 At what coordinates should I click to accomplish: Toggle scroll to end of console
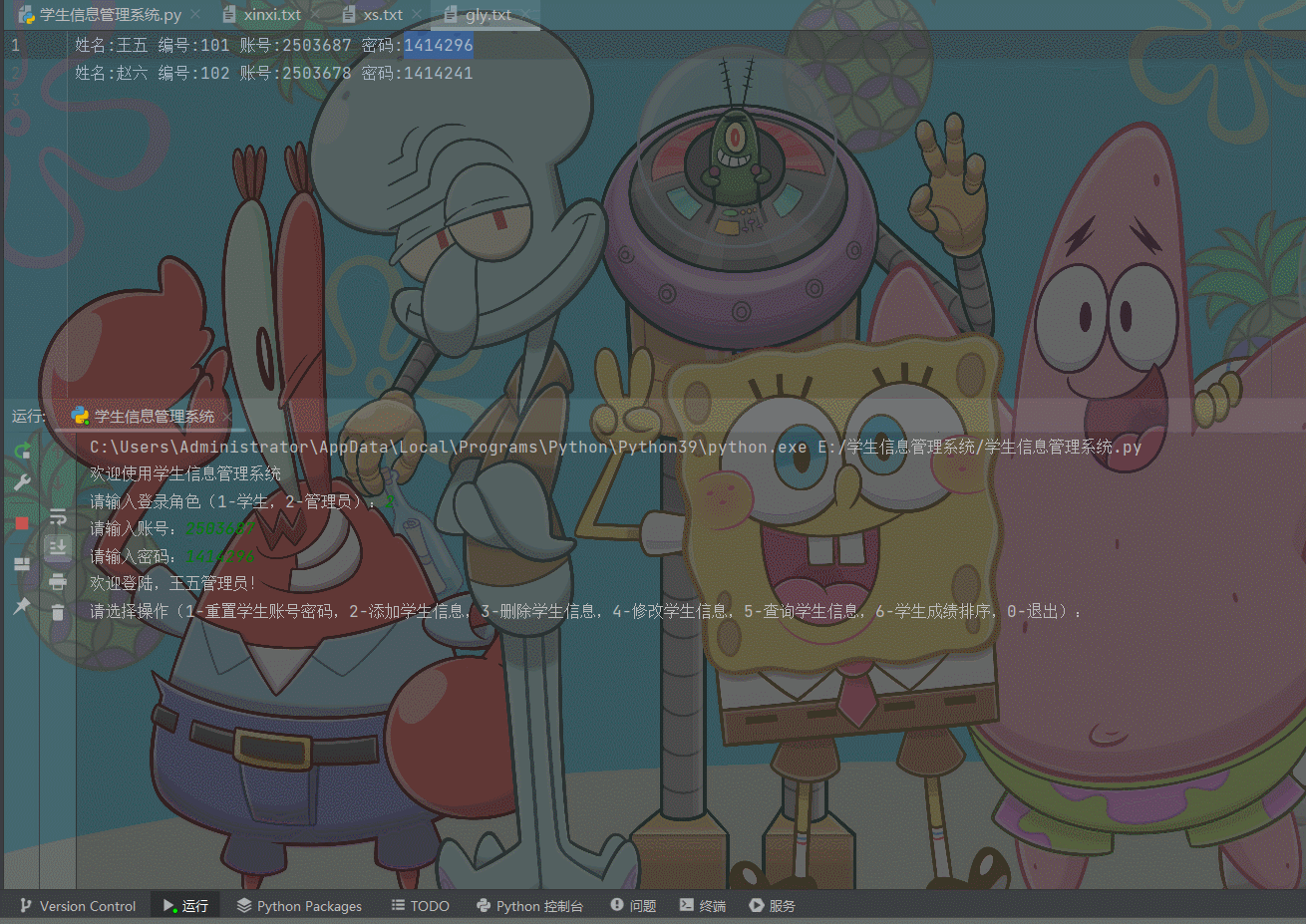pos(58,547)
